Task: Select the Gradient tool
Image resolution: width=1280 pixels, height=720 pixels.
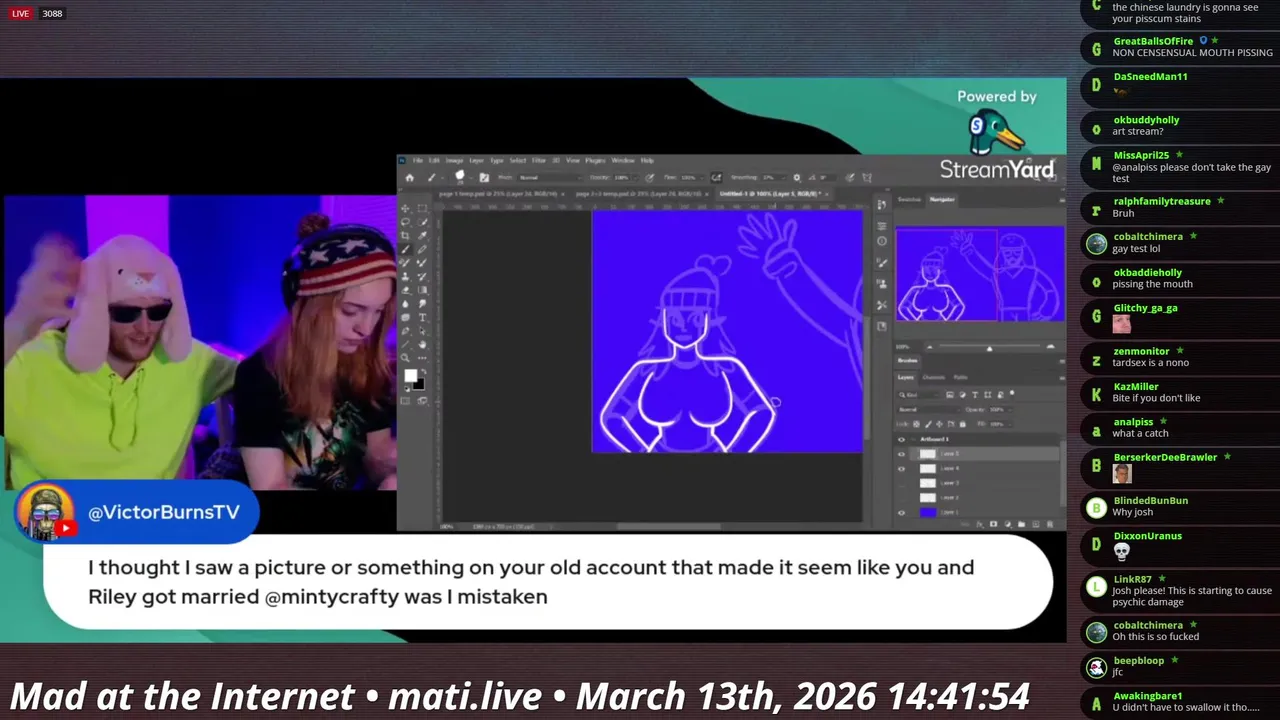Action: tap(422, 290)
